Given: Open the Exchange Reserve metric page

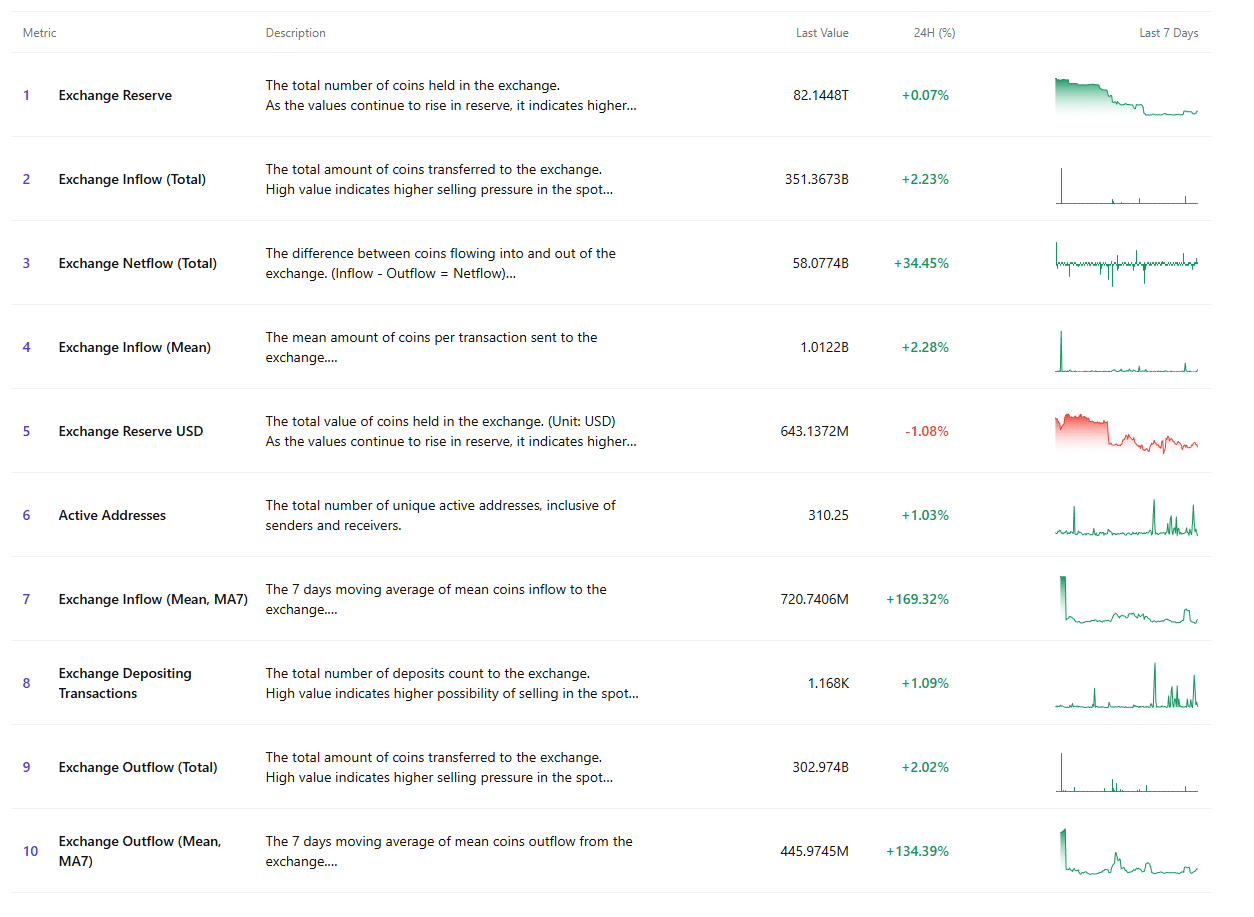Looking at the screenshot, I should point(115,95).
